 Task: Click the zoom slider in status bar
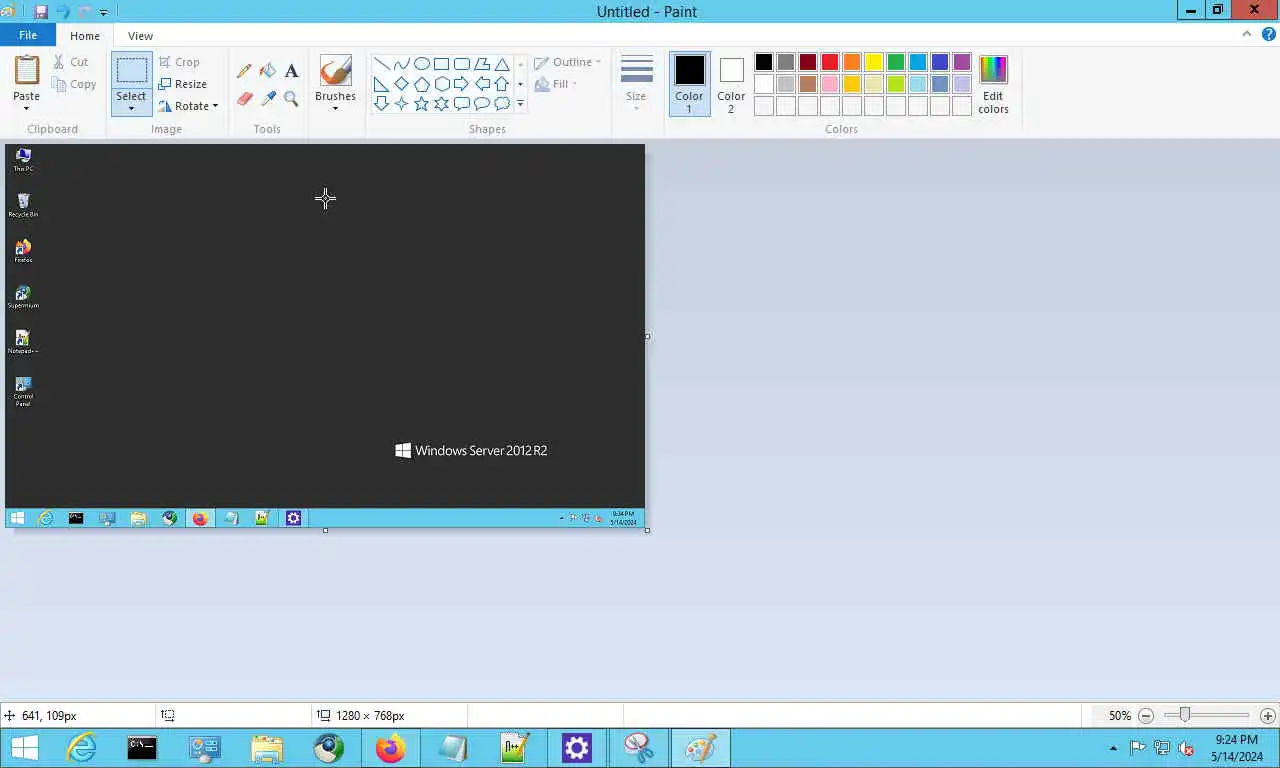pos(1185,715)
